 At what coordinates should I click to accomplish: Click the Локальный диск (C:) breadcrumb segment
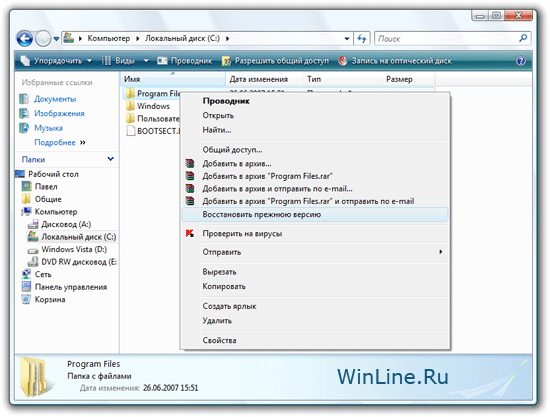point(182,38)
